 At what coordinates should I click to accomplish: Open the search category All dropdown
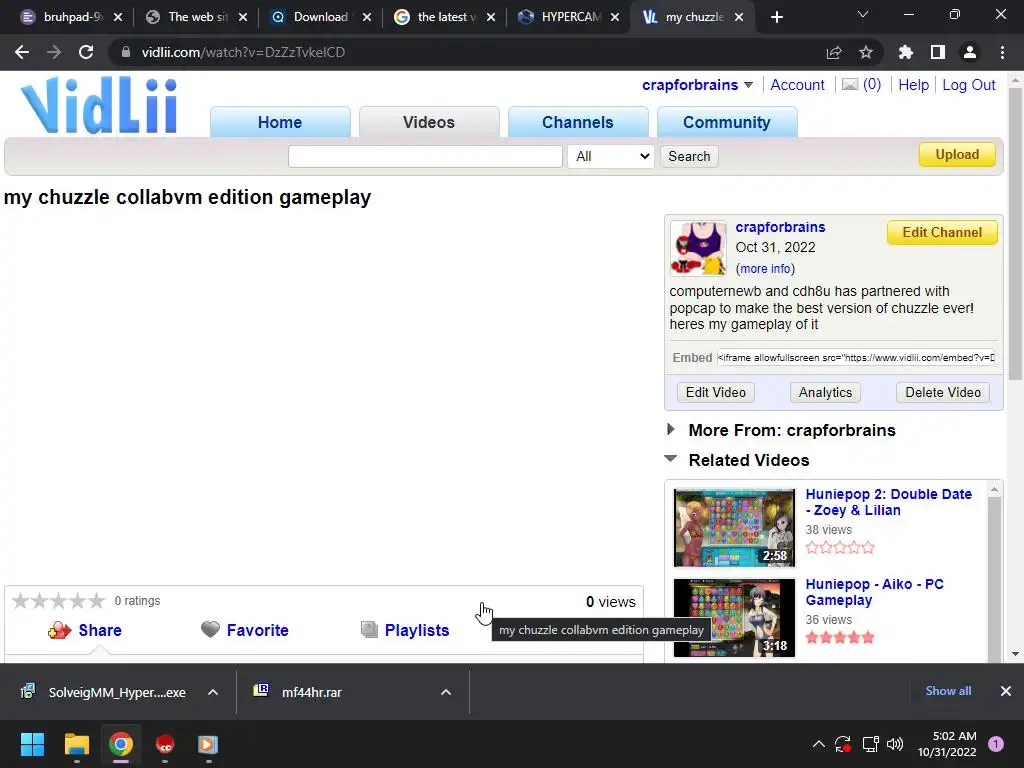611,156
